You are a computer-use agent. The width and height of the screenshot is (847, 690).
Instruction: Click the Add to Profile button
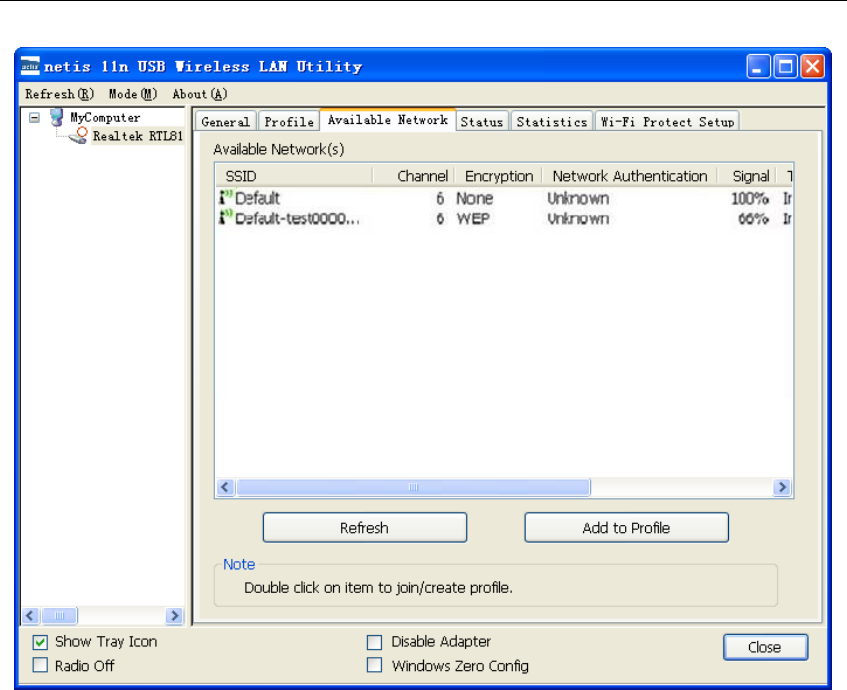tap(626, 527)
